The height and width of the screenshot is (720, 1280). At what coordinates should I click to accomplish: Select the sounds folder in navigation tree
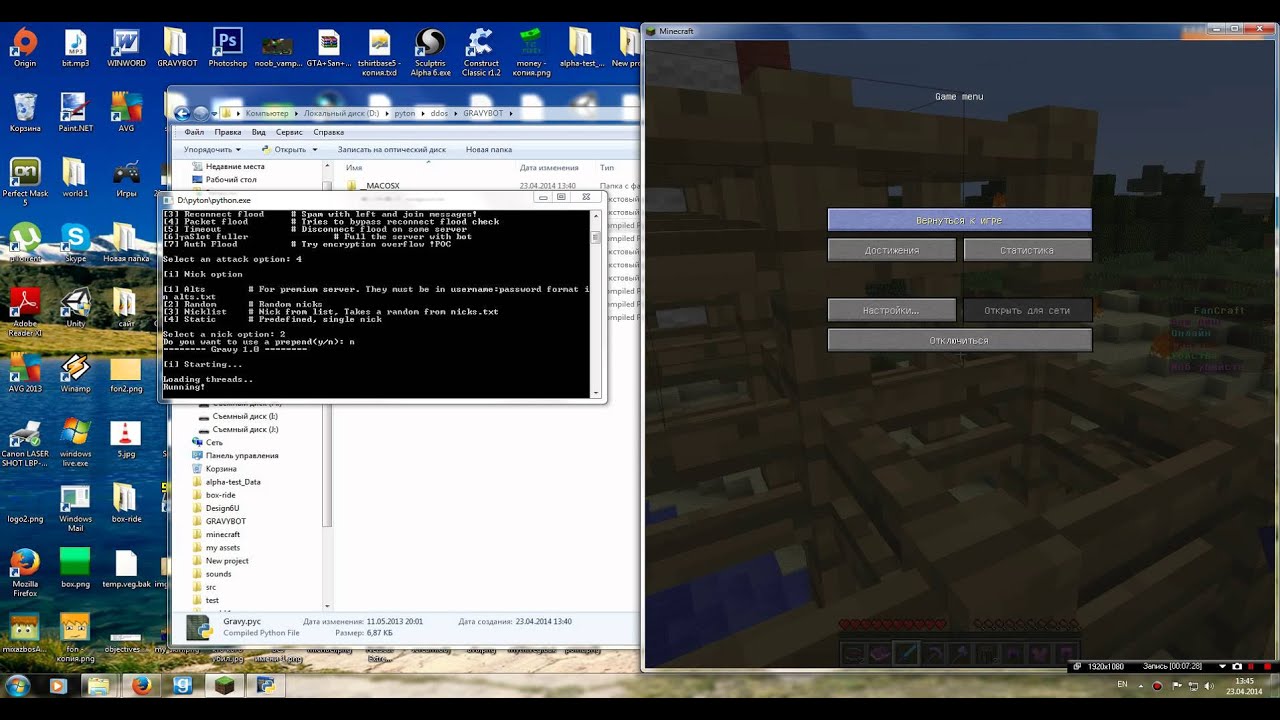(210, 574)
